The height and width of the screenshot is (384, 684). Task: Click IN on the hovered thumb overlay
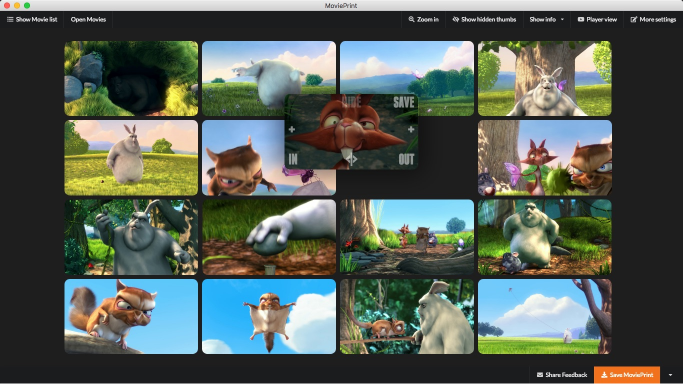[293, 159]
